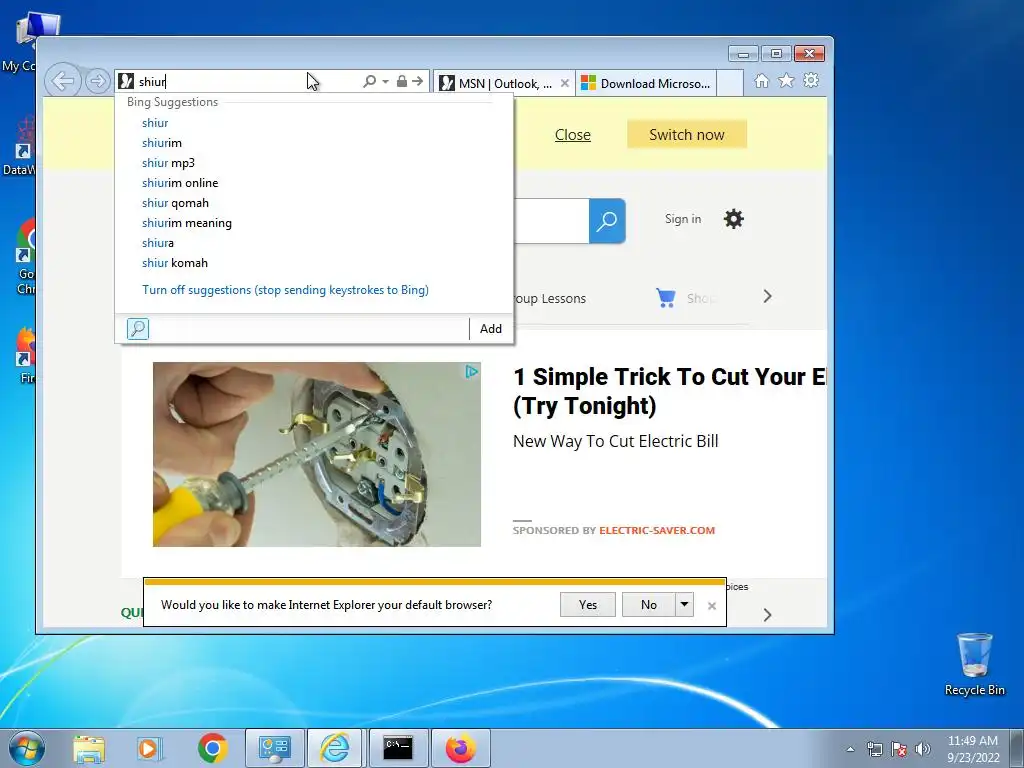Viewport: 1024px width, 768px height.
Task: Open the Windows Start button
Action: click(x=27, y=748)
